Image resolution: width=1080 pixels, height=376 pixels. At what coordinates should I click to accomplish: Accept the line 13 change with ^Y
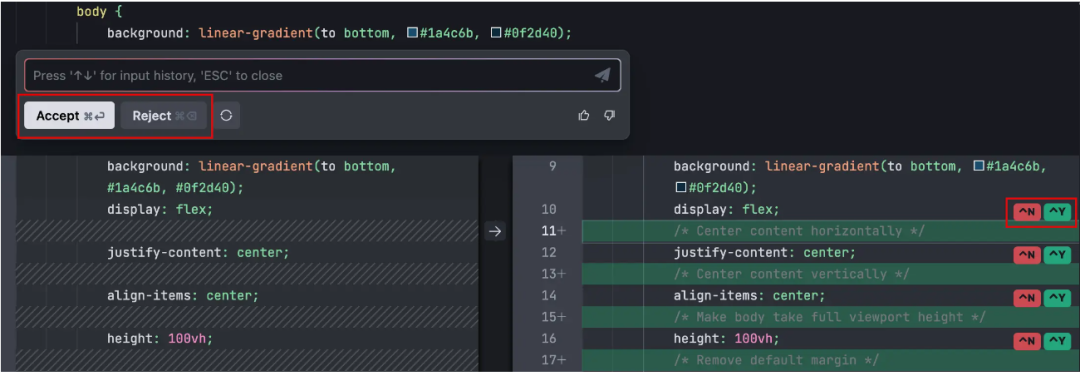coord(1058,255)
